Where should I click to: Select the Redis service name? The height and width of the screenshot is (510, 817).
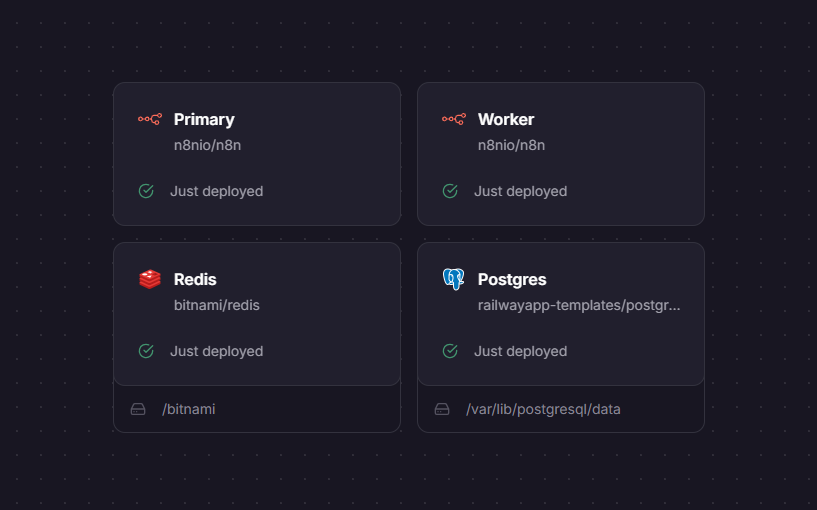tap(195, 279)
